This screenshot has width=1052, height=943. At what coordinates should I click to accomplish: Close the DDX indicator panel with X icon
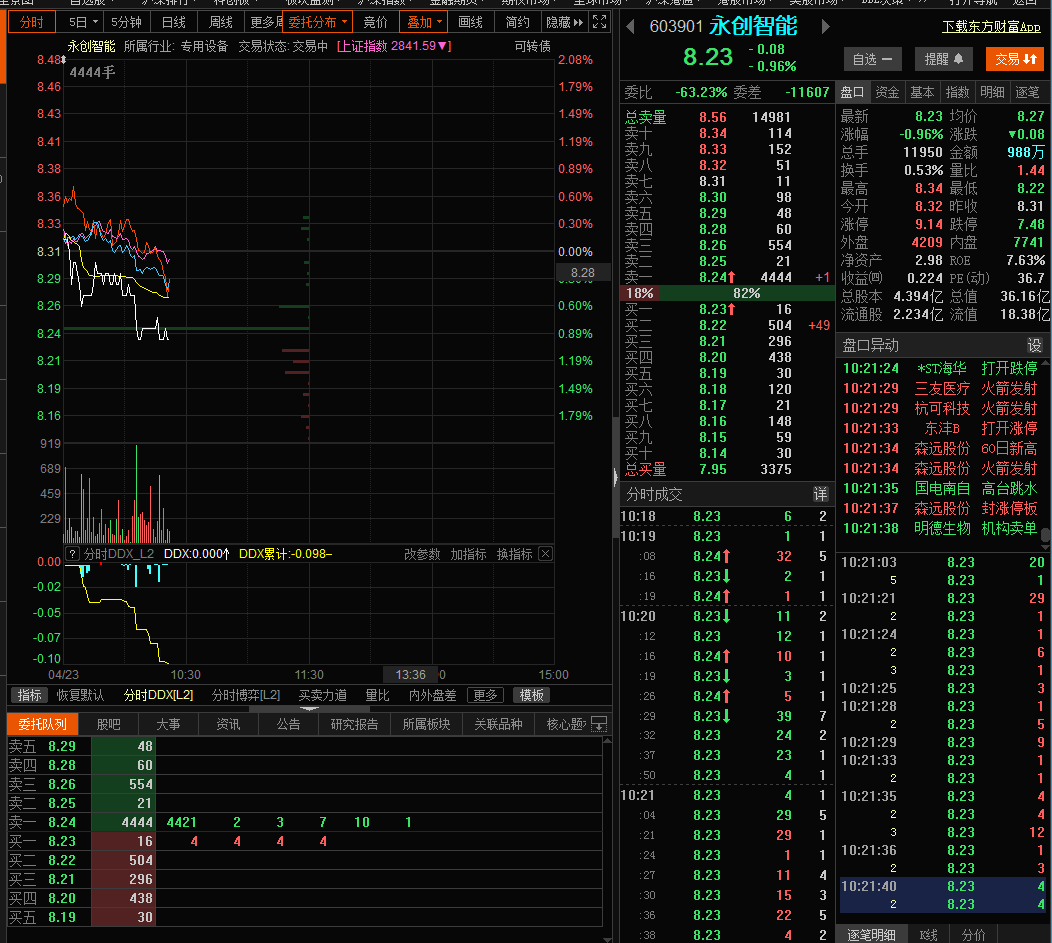[x=545, y=554]
